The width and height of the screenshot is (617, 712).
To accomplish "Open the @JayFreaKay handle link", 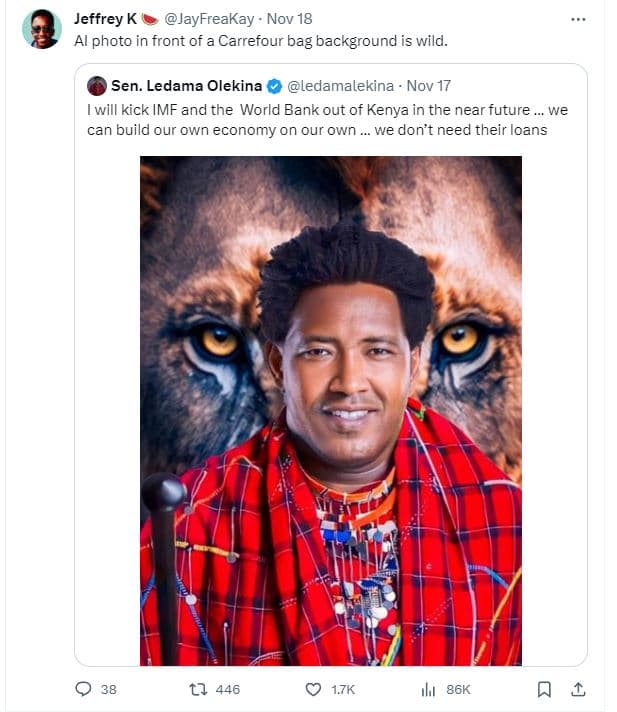I will click(x=209, y=19).
